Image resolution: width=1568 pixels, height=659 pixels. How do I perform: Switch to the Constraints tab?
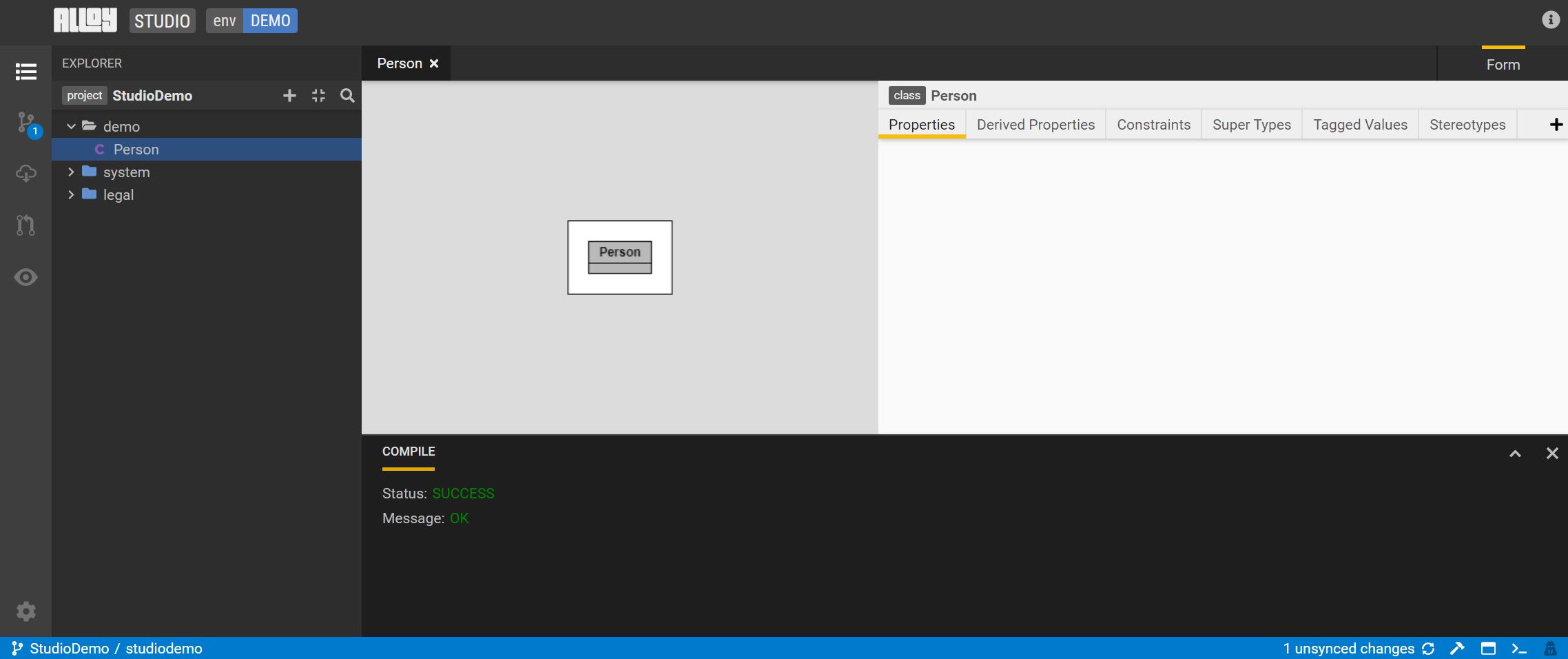(1153, 124)
